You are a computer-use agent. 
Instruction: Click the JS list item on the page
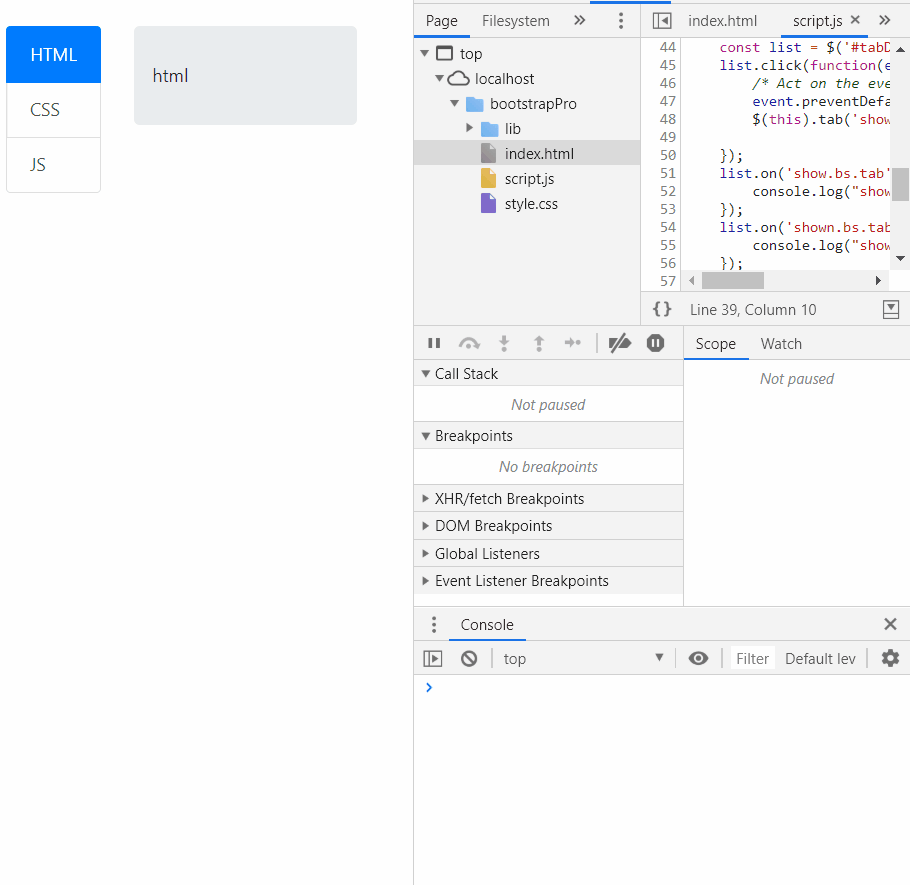coord(53,165)
